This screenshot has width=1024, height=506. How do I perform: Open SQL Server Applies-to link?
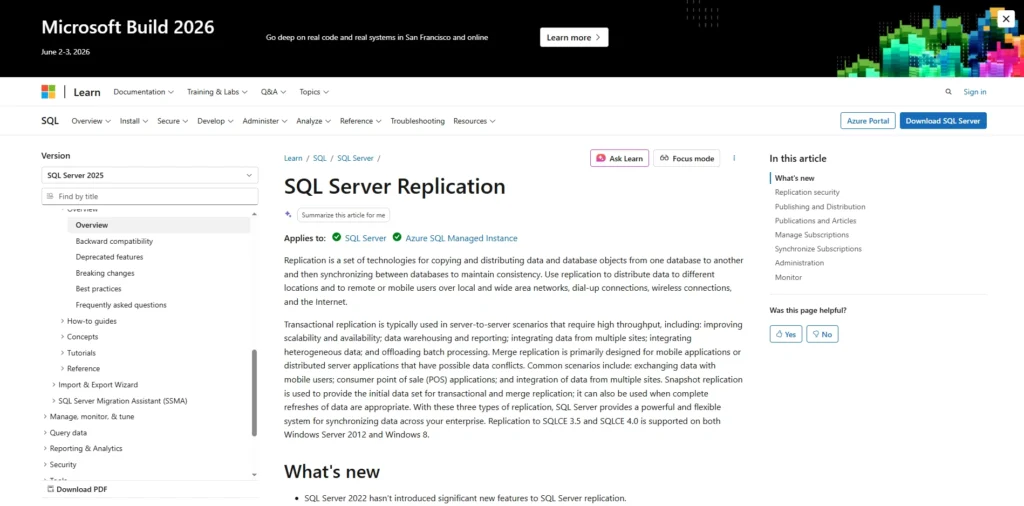[366, 238]
